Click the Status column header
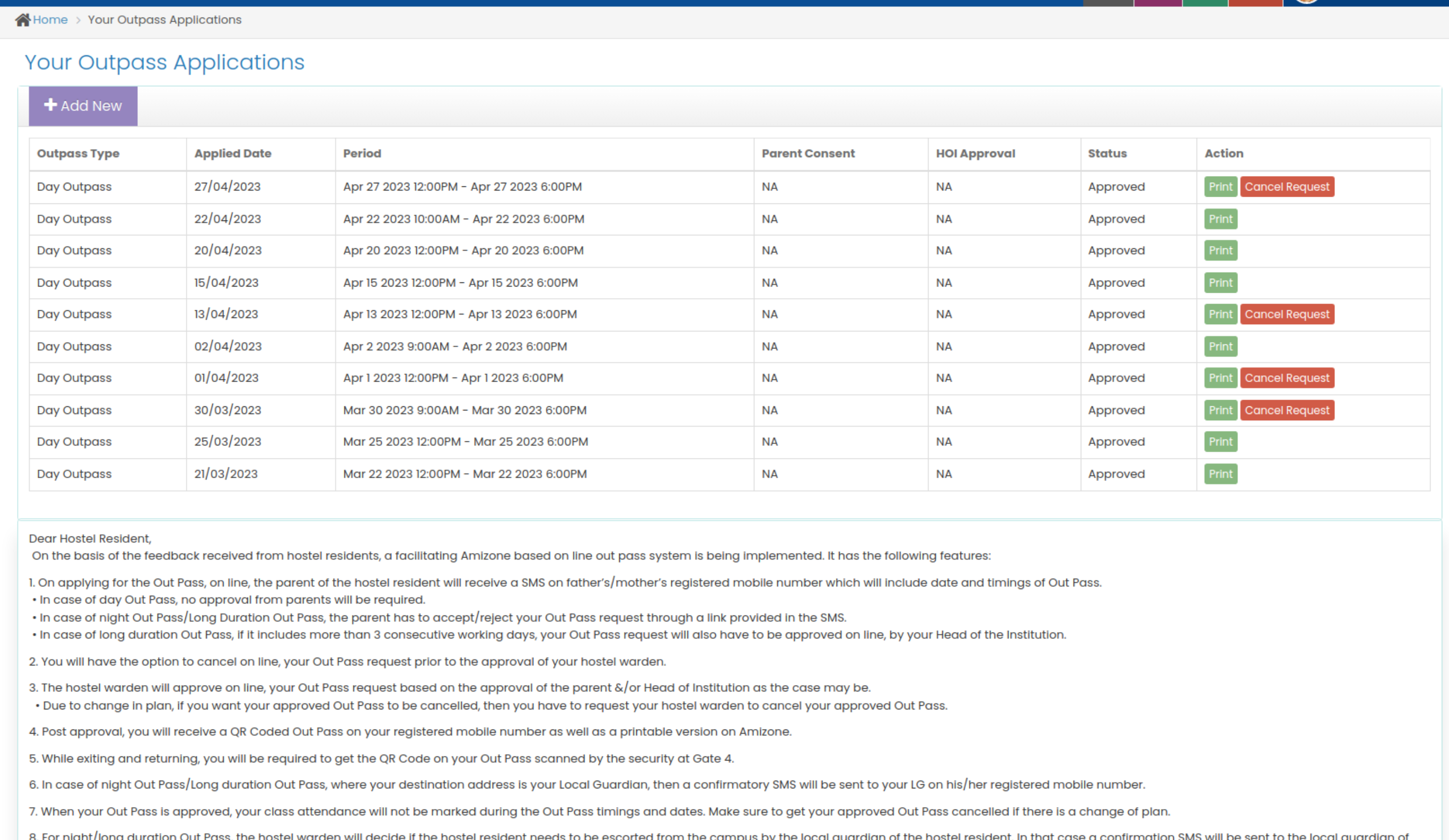 1107,153
